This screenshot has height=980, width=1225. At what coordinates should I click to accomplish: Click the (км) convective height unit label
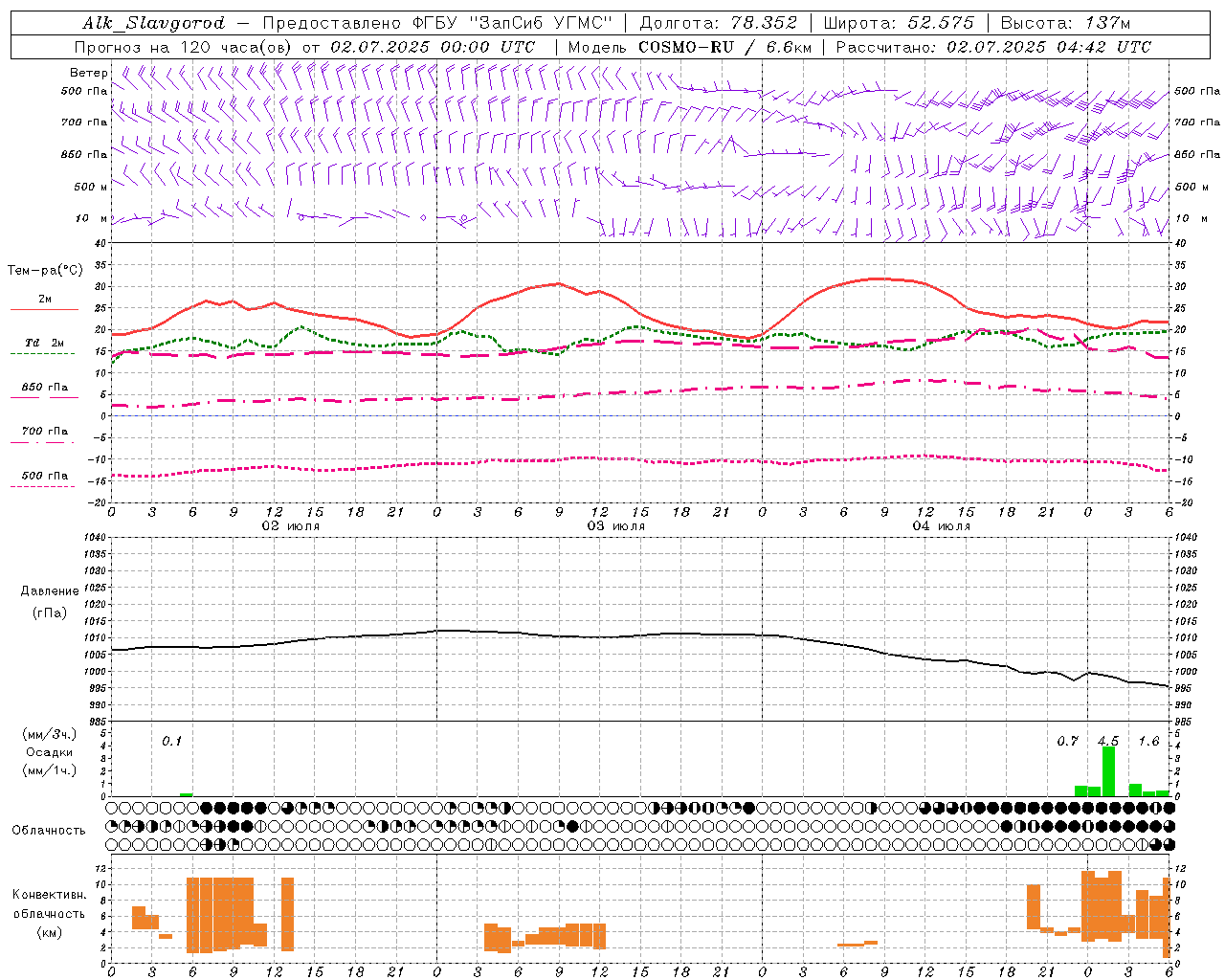[50, 932]
